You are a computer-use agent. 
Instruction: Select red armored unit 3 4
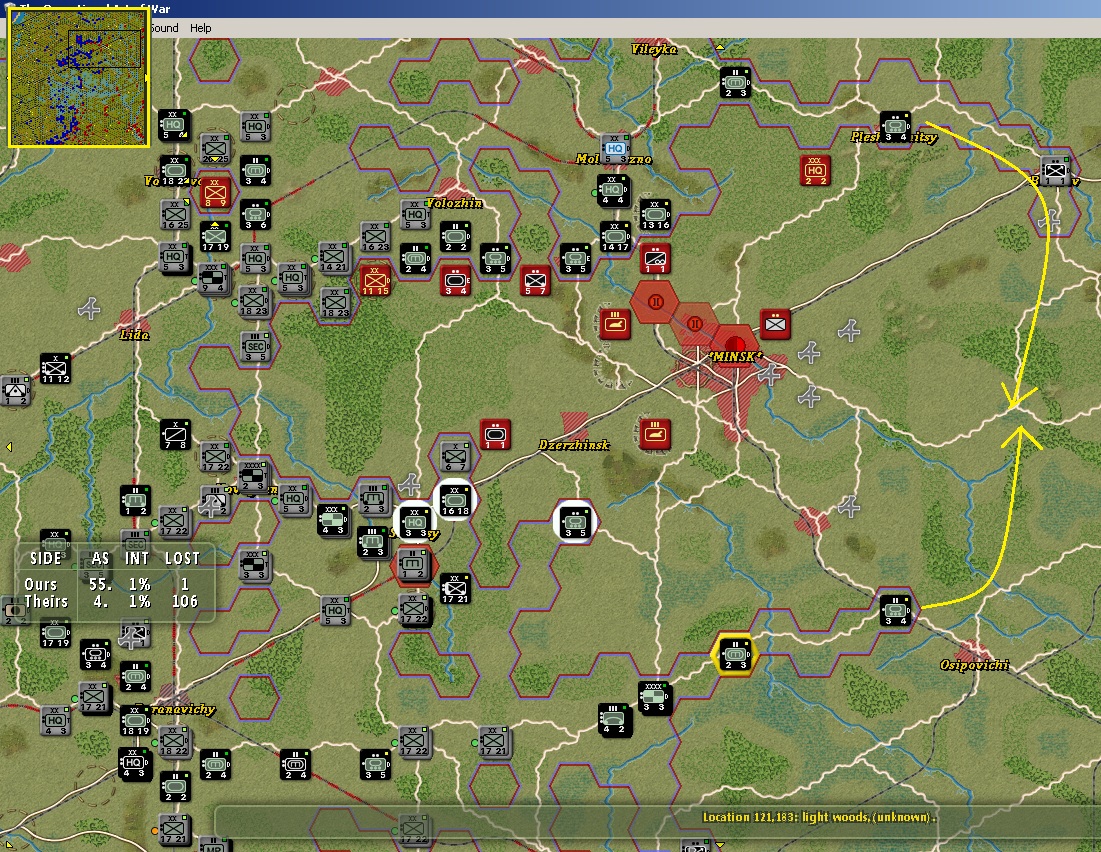click(455, 281)
